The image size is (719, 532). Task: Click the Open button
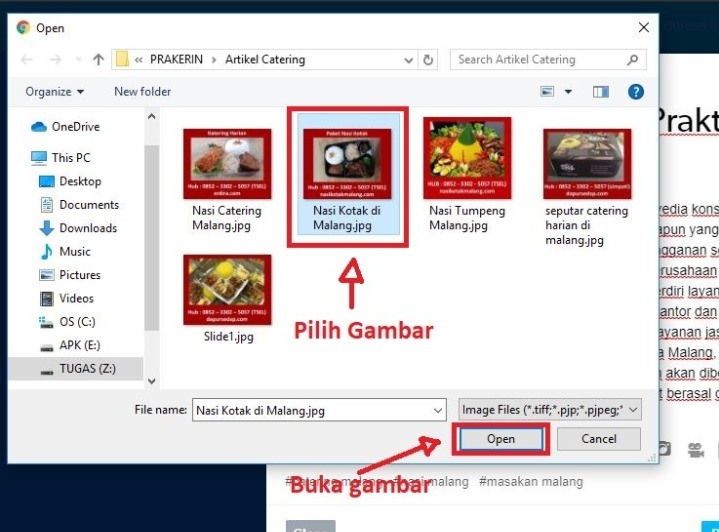tap(500, 439)
